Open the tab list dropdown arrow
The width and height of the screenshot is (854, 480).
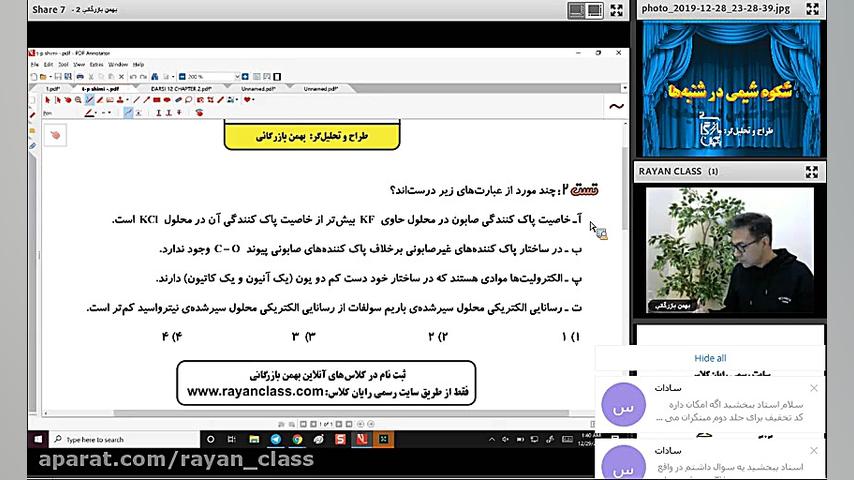[624, 88]
